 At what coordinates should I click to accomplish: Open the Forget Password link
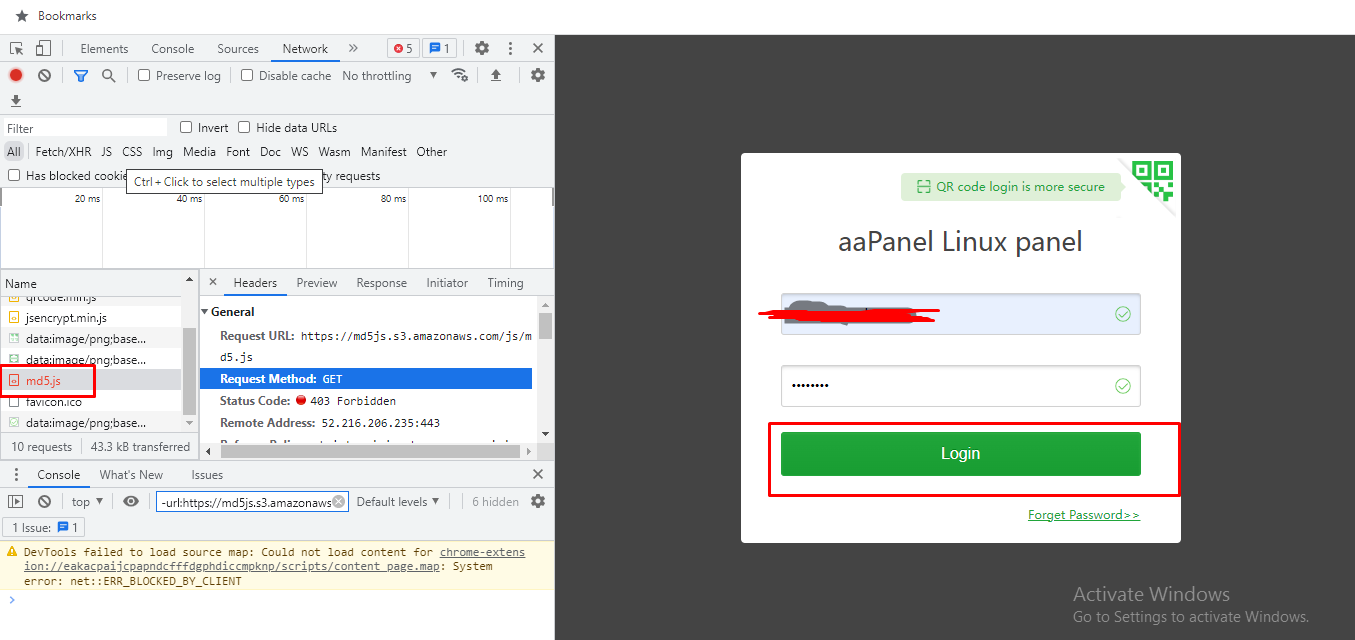point(1083,515)
